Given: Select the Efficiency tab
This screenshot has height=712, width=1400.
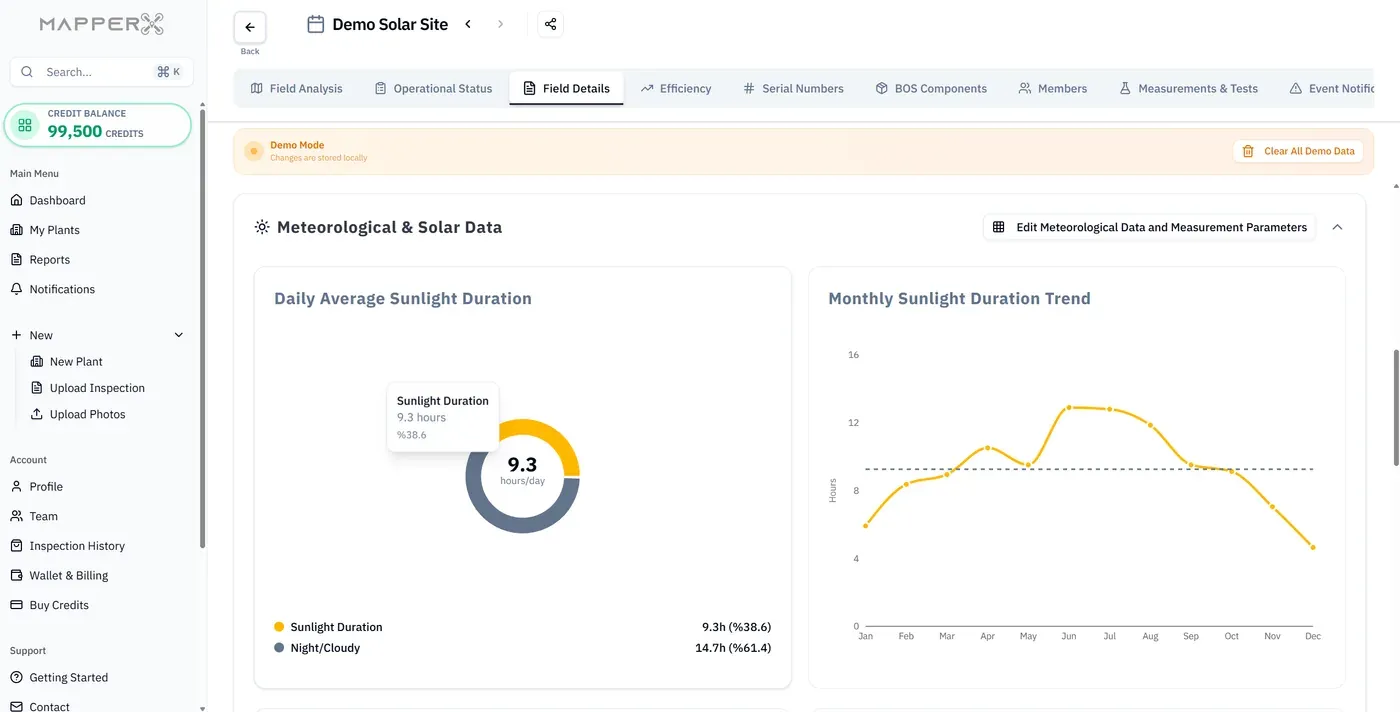Looking at the screenshot, I should [676, 88].
